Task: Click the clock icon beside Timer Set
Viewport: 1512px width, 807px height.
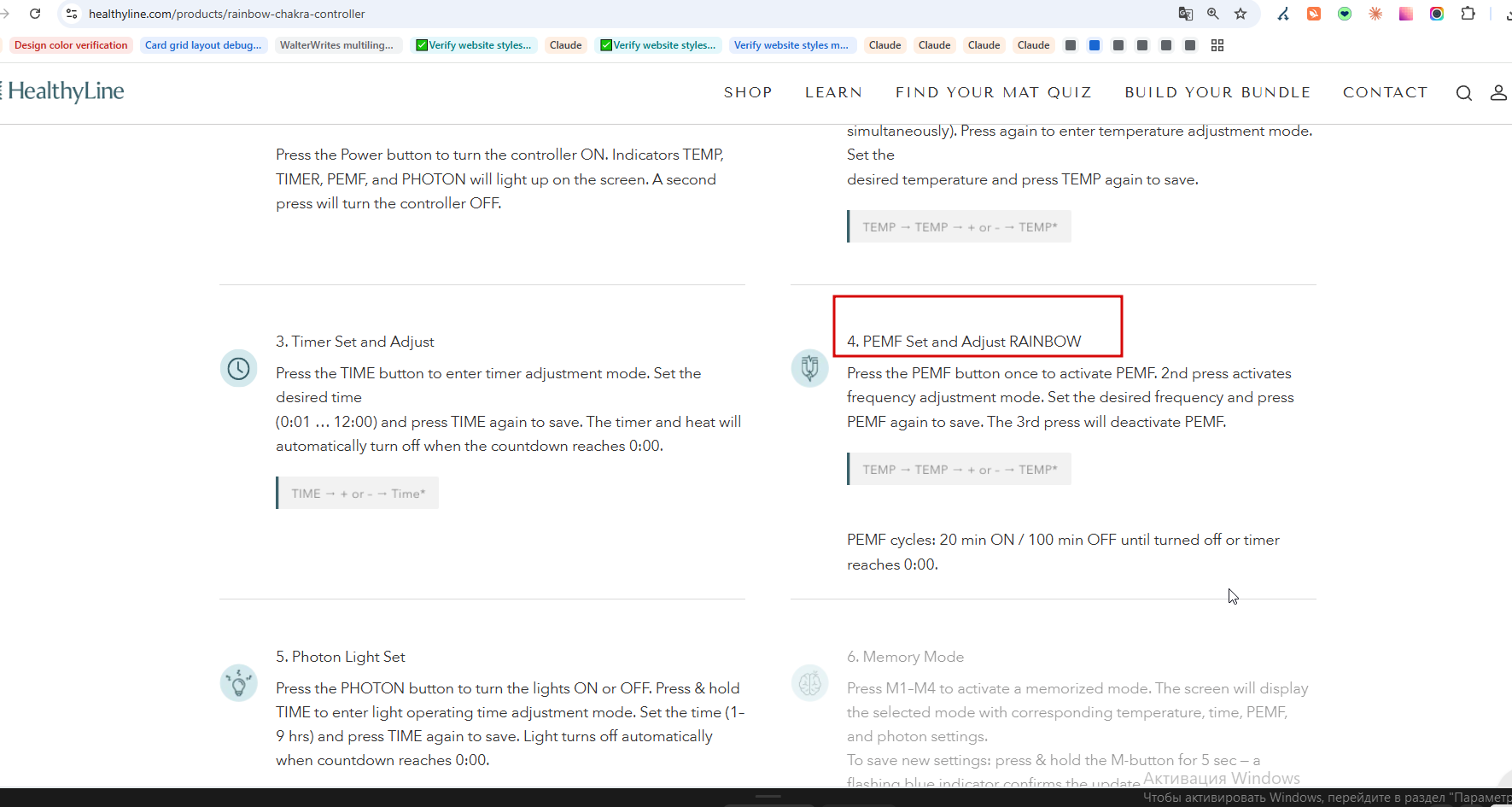Action: 239,369
